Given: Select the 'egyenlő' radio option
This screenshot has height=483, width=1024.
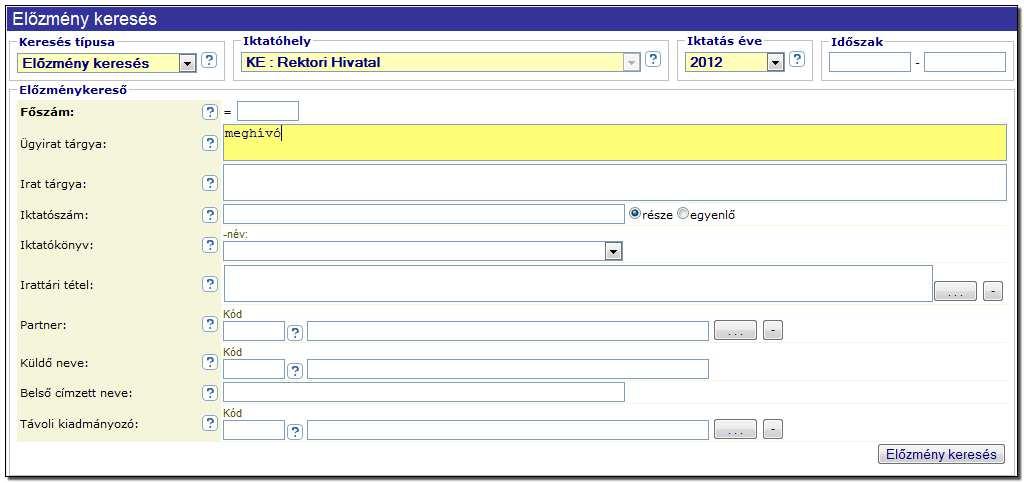Looking at the screenshot, I should [684, 213].
